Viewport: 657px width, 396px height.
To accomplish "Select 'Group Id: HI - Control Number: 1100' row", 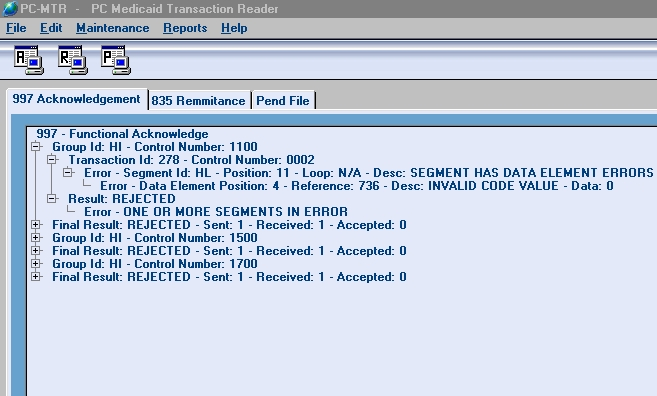I will tap(155, 147).
